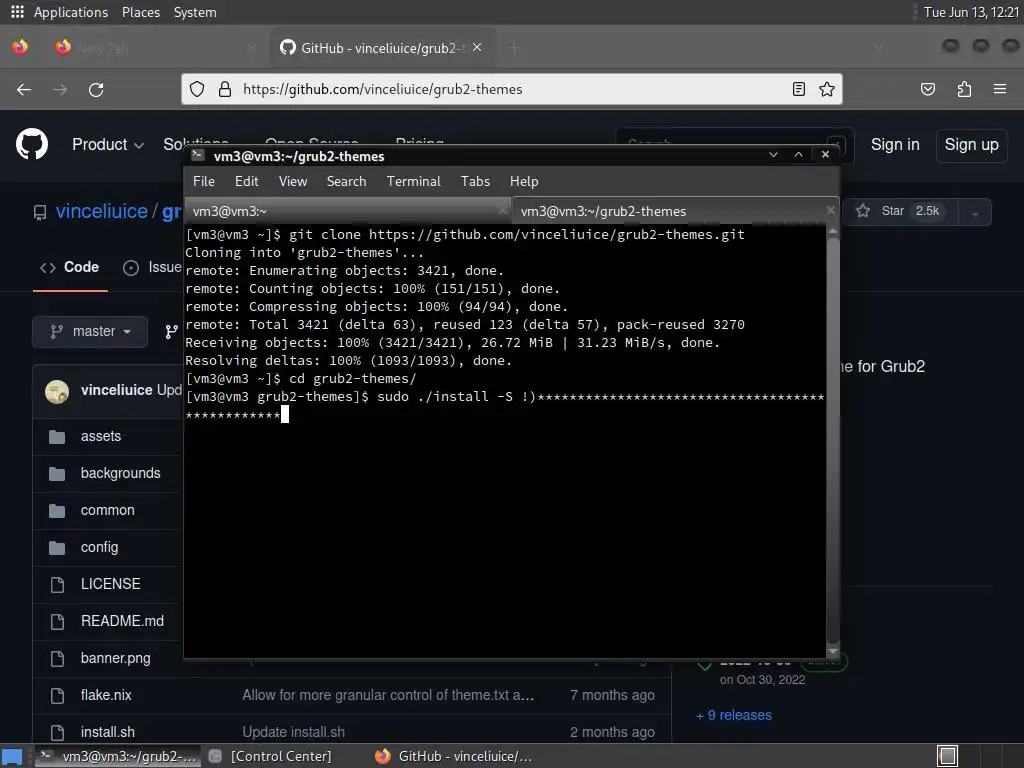Image resolution: width=1024 pixels, height=768 pixels.
Task: Click Firefox back arrow button
Action: tap(24, 89)
